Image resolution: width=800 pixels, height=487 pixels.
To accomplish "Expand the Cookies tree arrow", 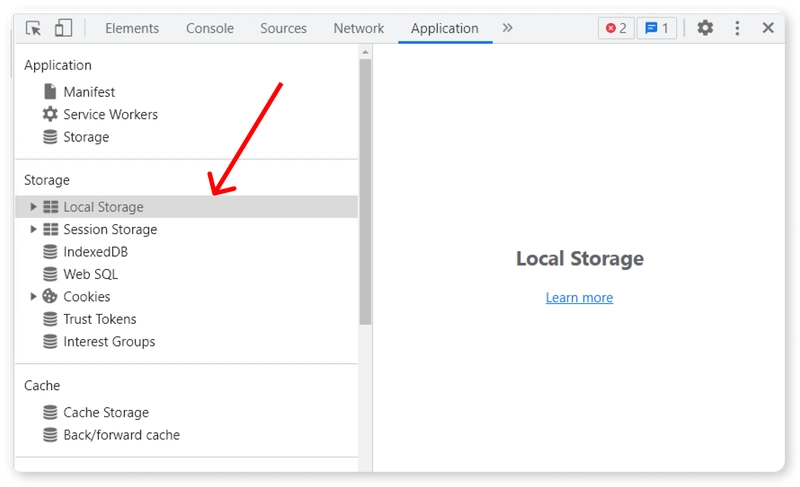I will point(33,296).
